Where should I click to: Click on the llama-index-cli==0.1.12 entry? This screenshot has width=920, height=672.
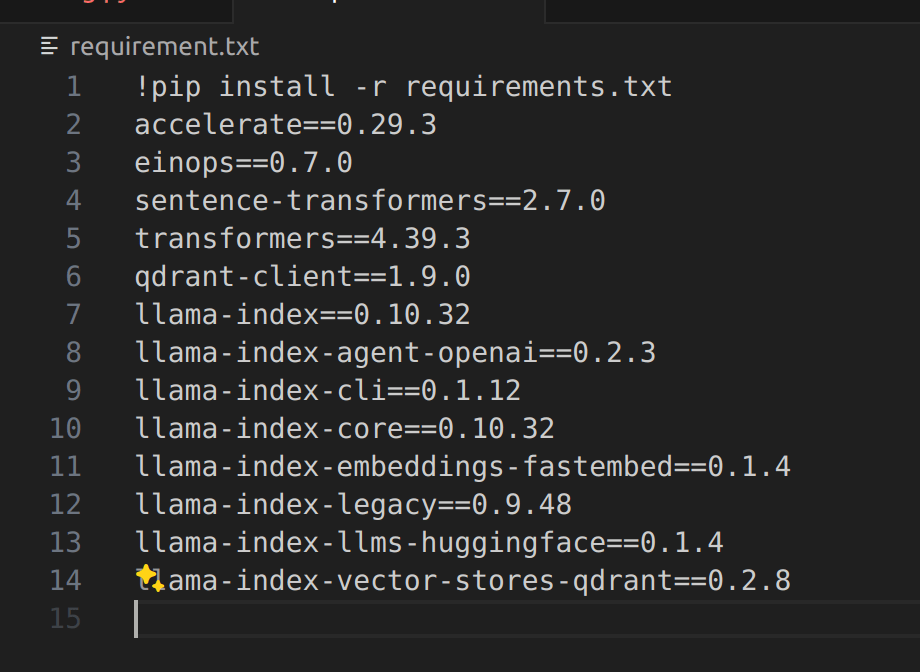tap(327, 391)
